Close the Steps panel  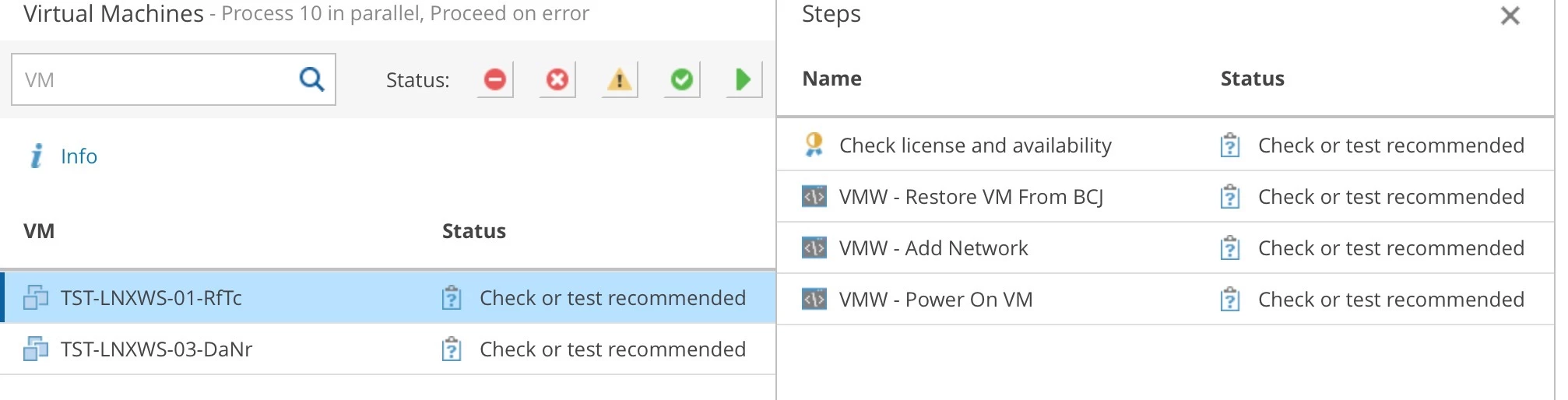(1510, 16)
